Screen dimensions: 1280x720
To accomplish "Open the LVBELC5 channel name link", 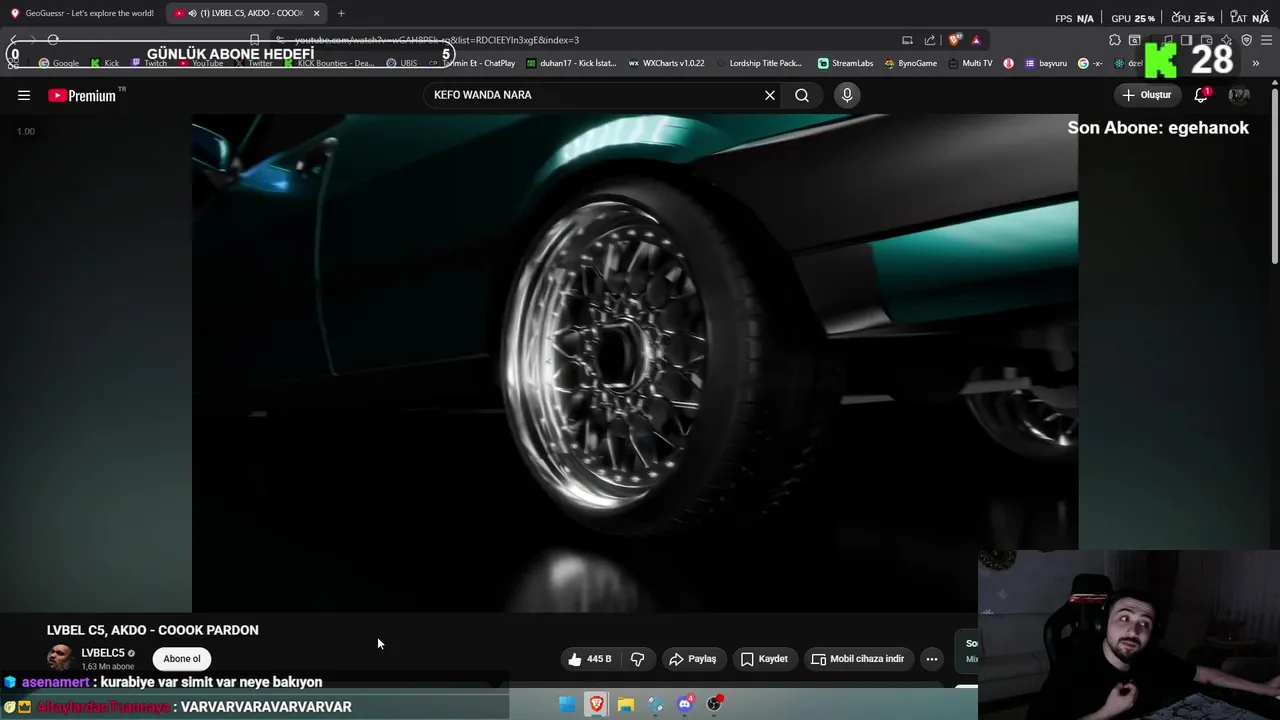I will 103,653.
